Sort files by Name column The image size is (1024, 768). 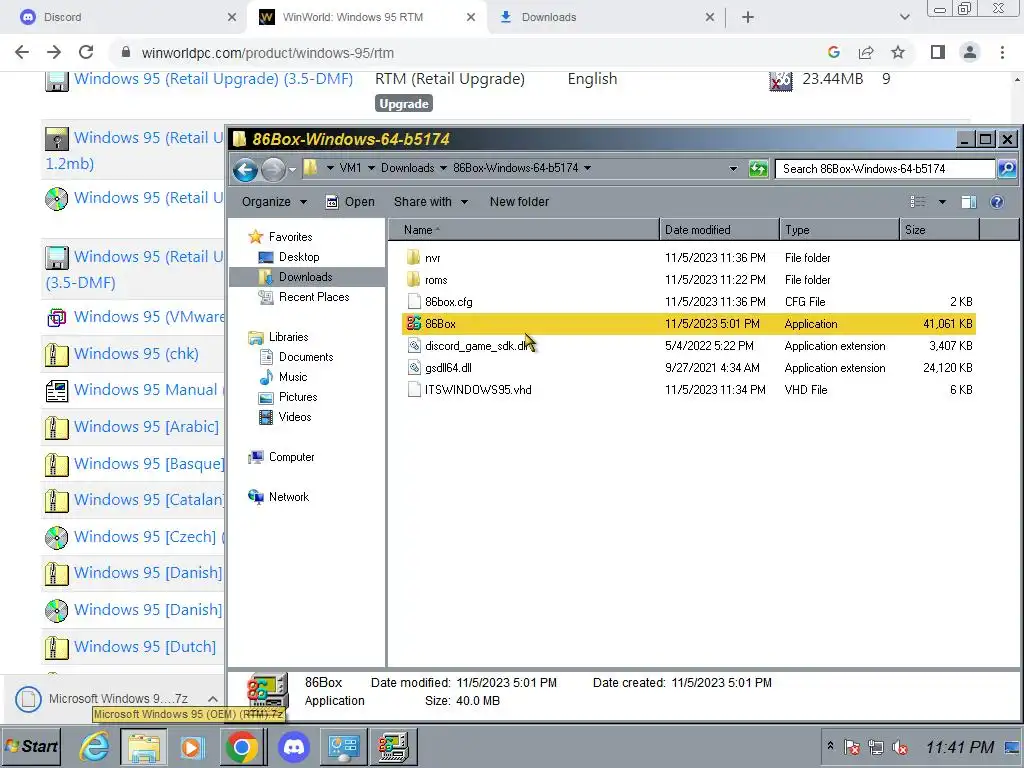(524, 230)
